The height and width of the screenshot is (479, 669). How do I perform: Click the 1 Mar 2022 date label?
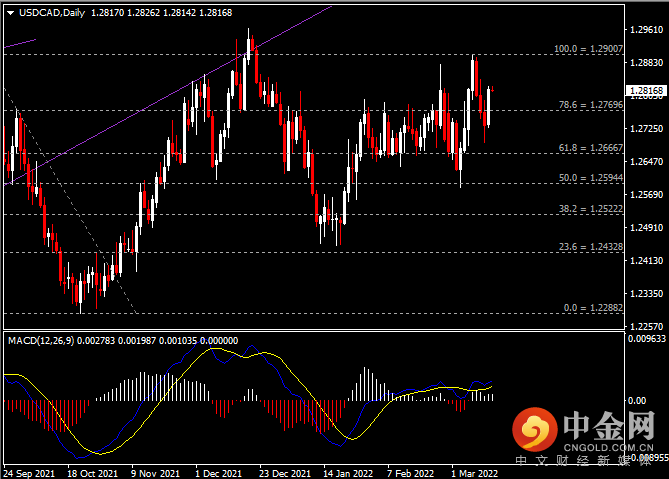tap(474, 473)
